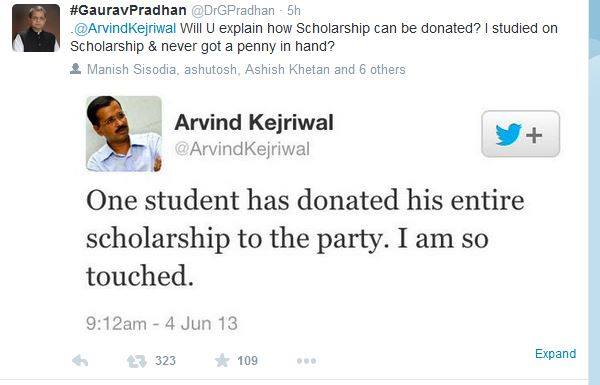The height and width of the screenshot is (385, 600).
Task: Click the 5h tweet timestamp
Action: point(293,10)
